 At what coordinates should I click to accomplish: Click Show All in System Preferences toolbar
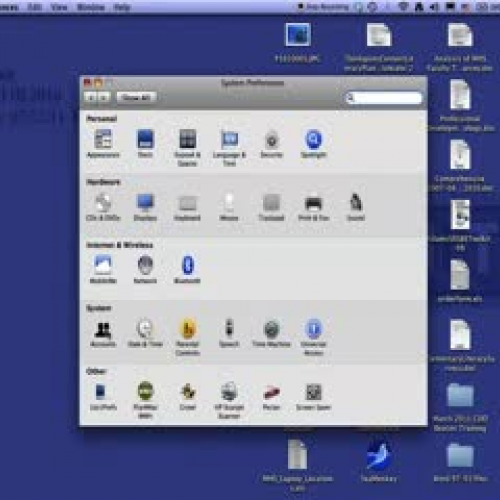[x=136, y=97]
